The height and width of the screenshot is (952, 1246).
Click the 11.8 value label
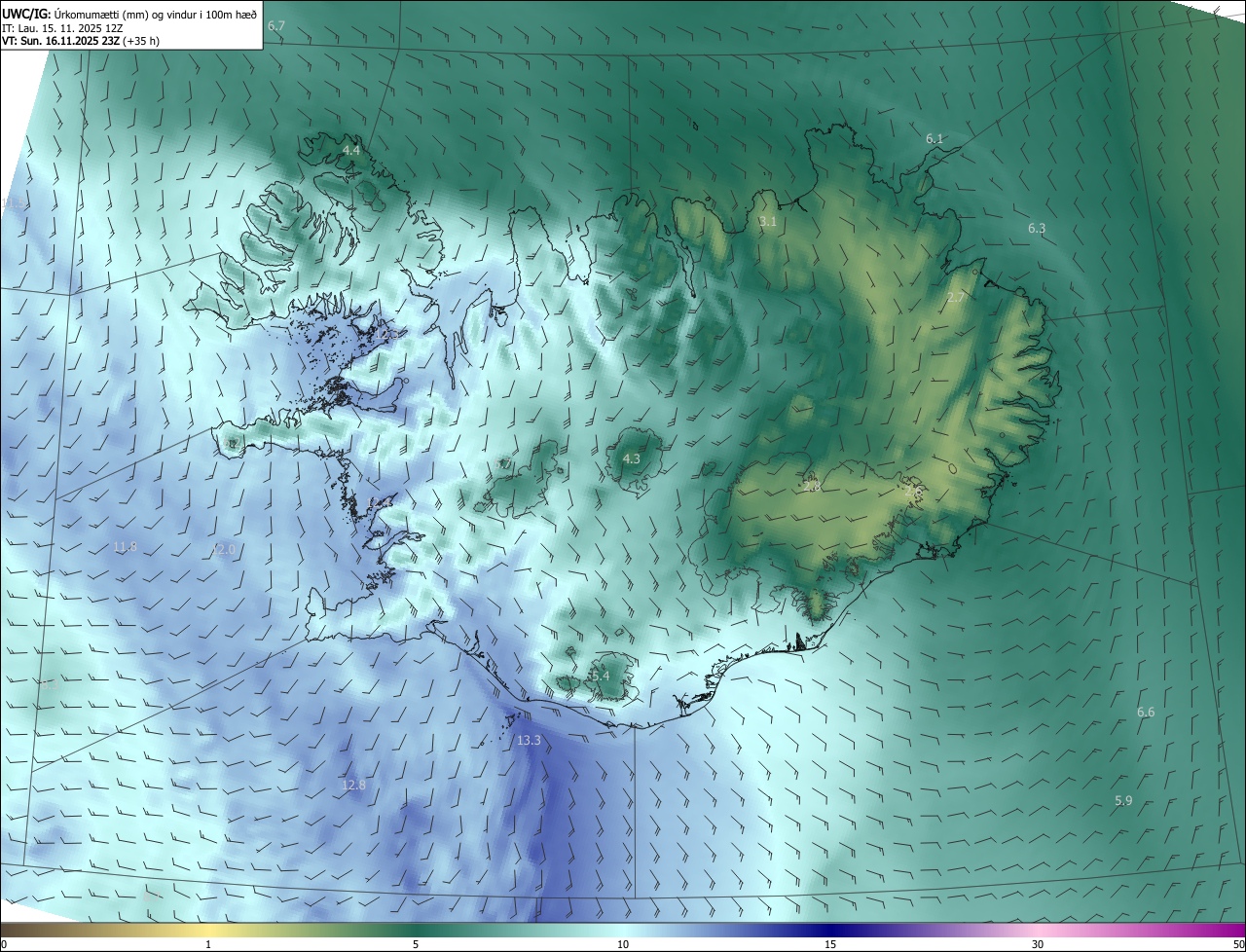(125, 547)
